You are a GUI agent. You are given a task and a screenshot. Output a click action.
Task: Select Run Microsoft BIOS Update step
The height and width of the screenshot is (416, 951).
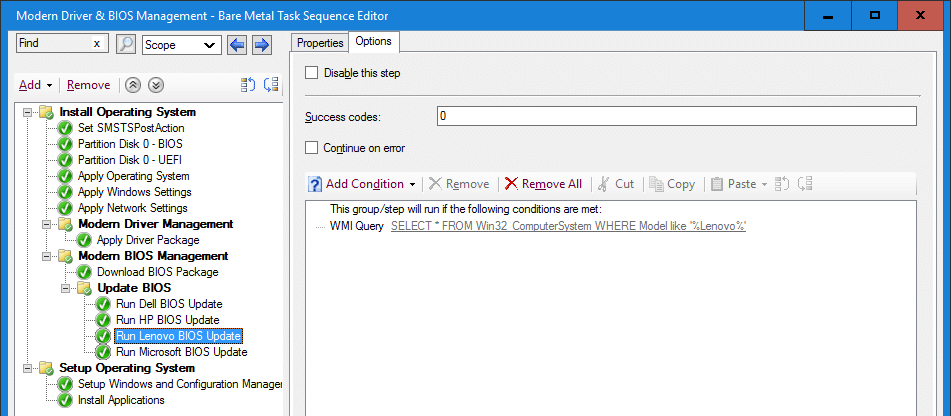click(x=181, y=352)
